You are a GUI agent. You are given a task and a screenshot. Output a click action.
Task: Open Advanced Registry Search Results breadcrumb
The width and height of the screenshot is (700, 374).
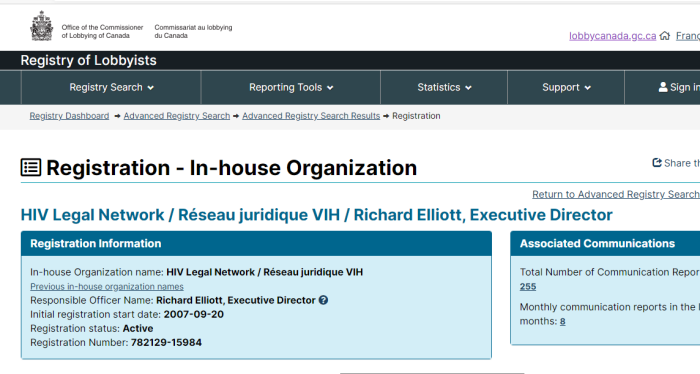pos(311,116)
